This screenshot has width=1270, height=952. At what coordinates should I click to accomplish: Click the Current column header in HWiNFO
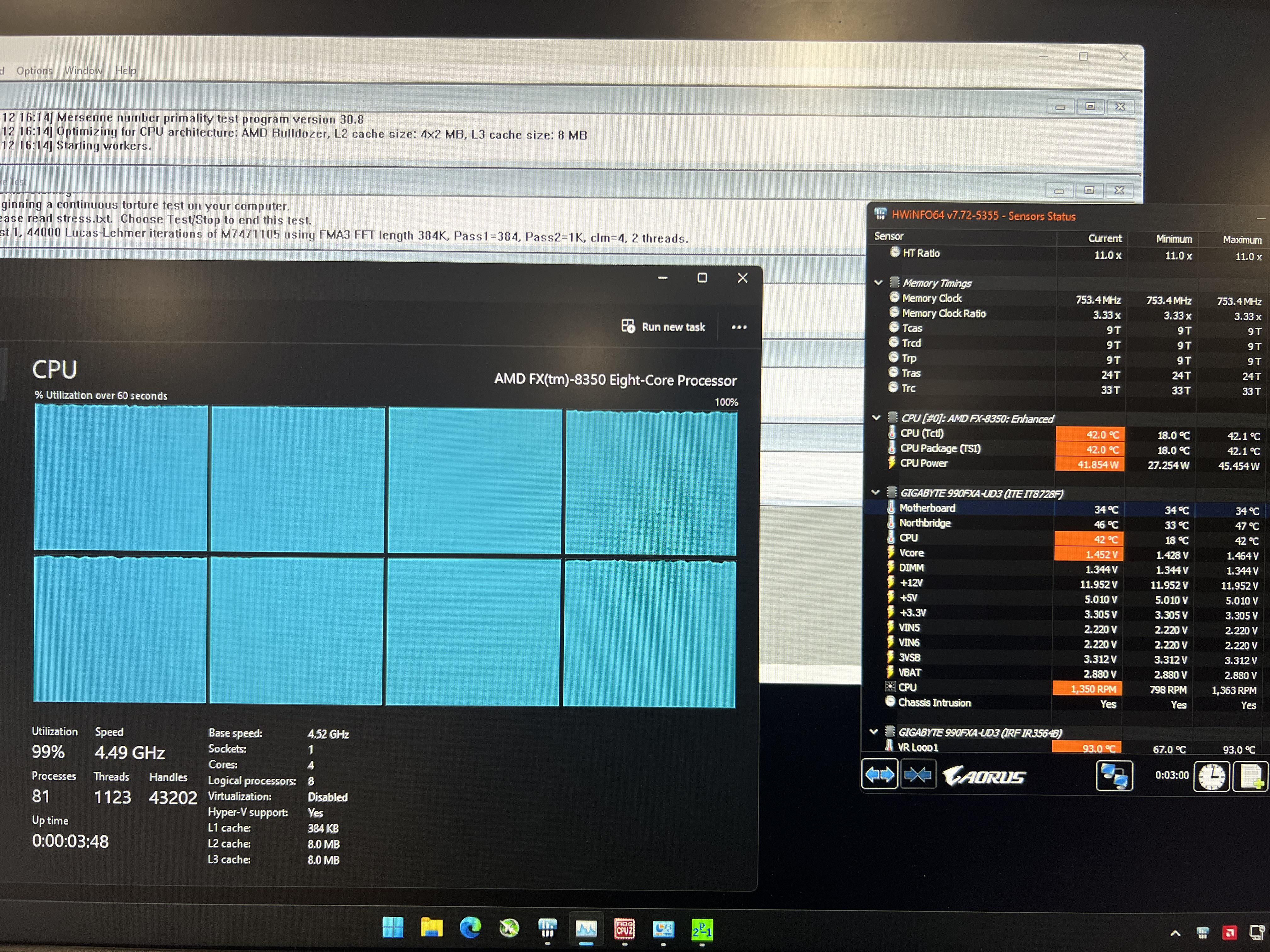[1104, 238]
